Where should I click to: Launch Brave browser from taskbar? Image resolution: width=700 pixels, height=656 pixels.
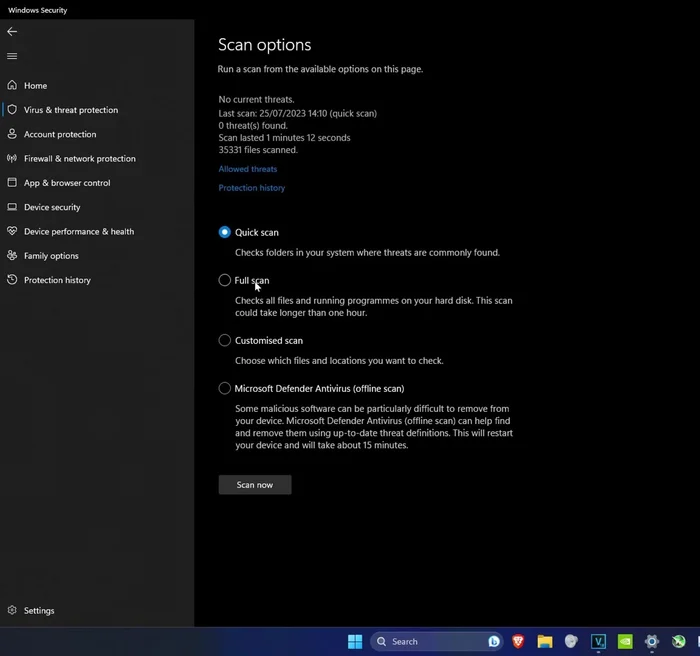pos(518,642)
